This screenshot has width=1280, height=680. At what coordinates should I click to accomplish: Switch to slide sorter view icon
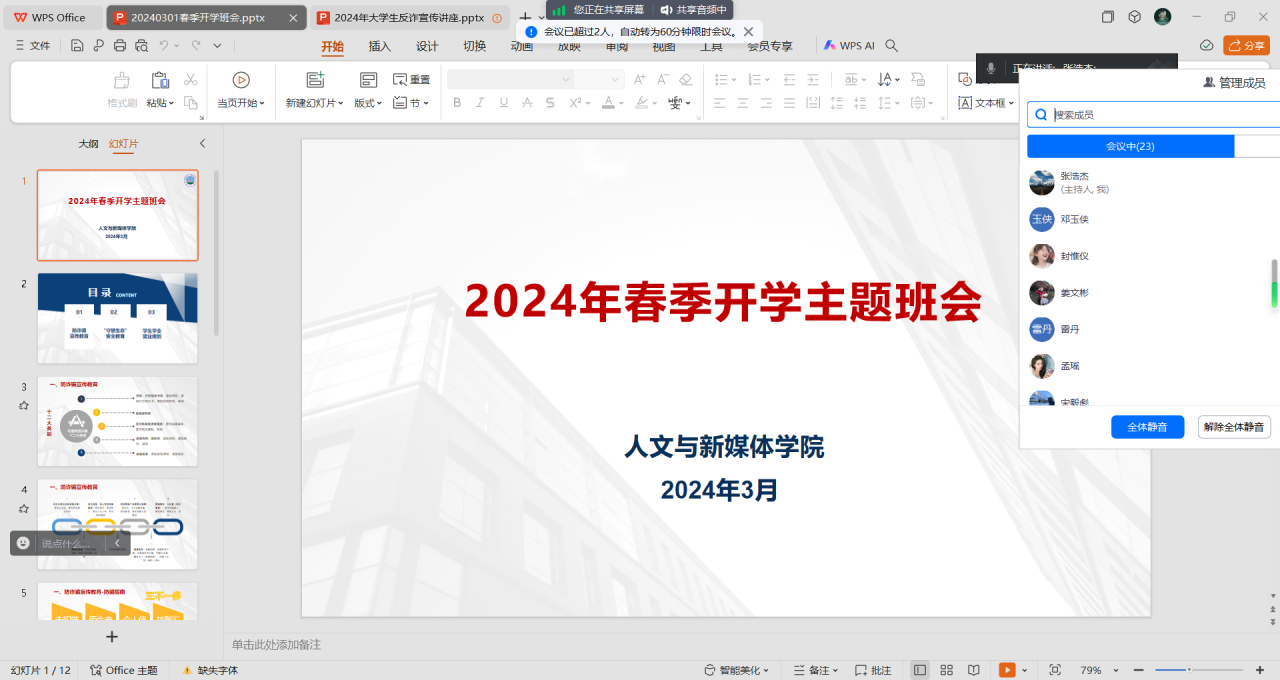(x=946, y=670)
